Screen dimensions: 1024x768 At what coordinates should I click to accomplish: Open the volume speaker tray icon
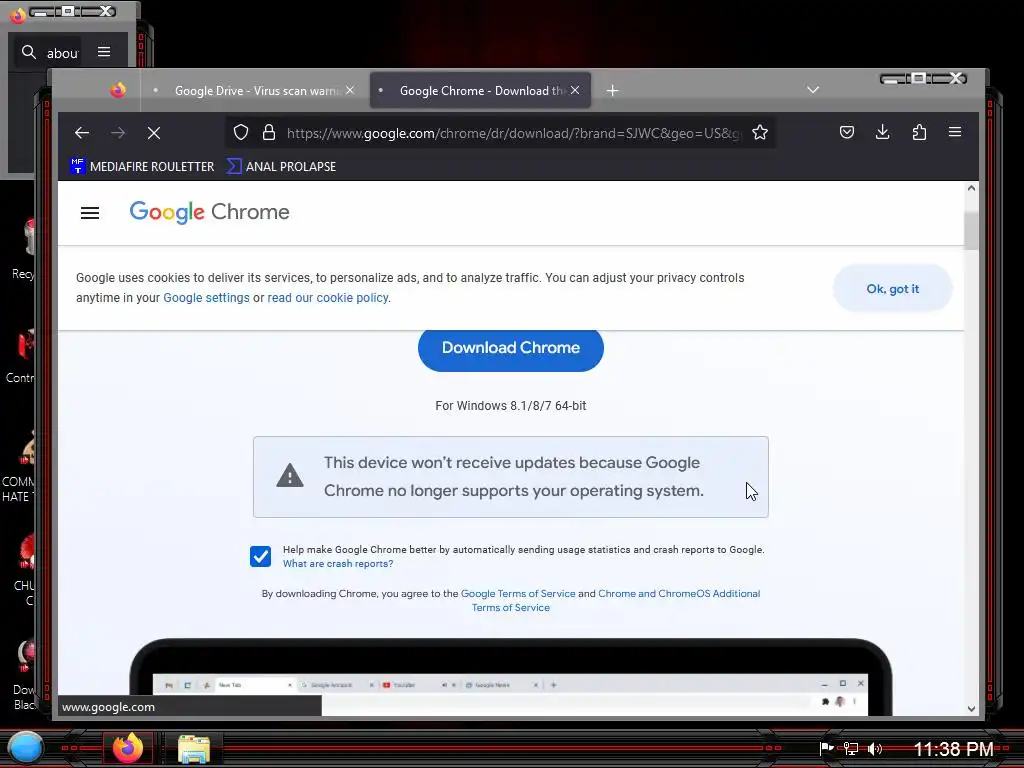tap(874, 748)
